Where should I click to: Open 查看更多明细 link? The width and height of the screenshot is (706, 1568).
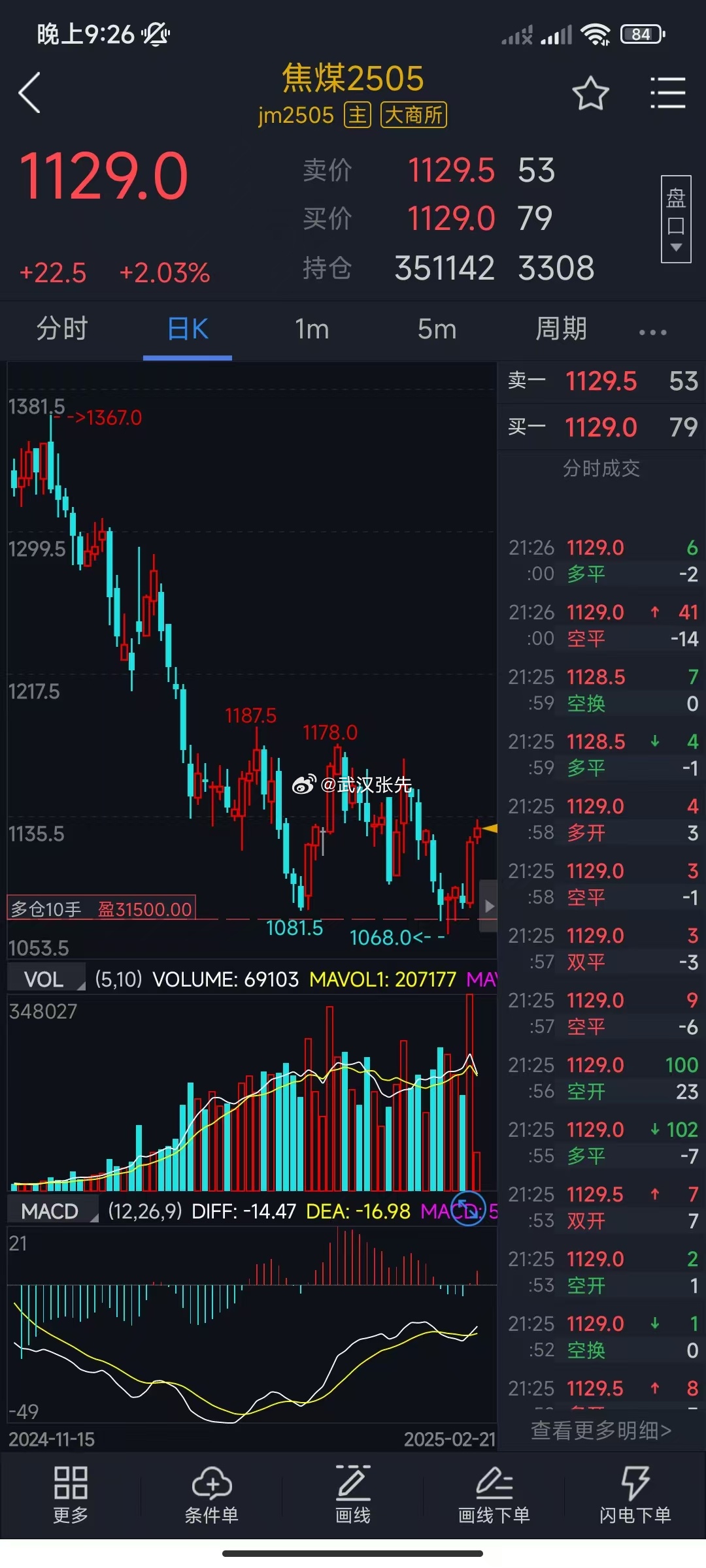click(x=600, y=1430)
